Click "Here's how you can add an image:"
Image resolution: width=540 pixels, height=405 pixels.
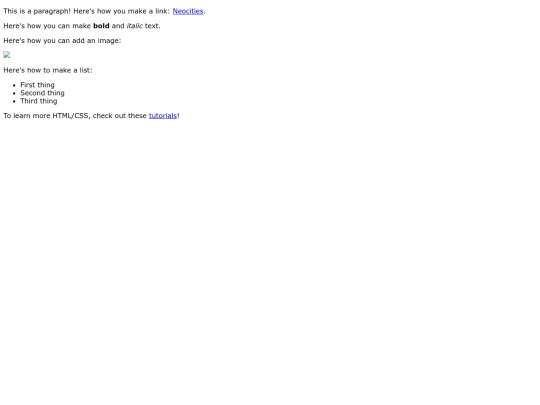pyautogui.click(x=62, y=41)
